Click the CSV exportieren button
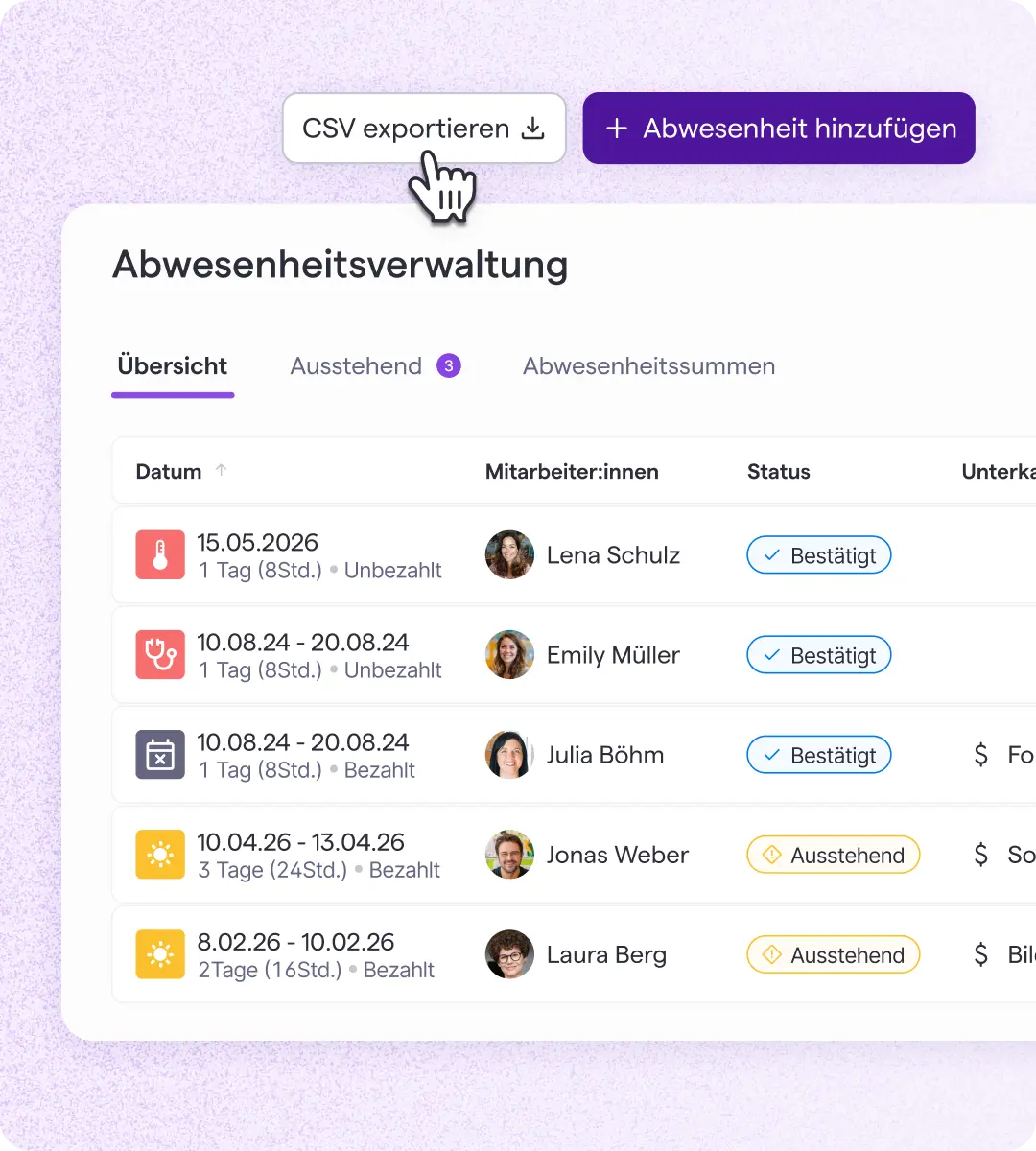Viewport: 1036px width, 1151px height. click(424, 128)
